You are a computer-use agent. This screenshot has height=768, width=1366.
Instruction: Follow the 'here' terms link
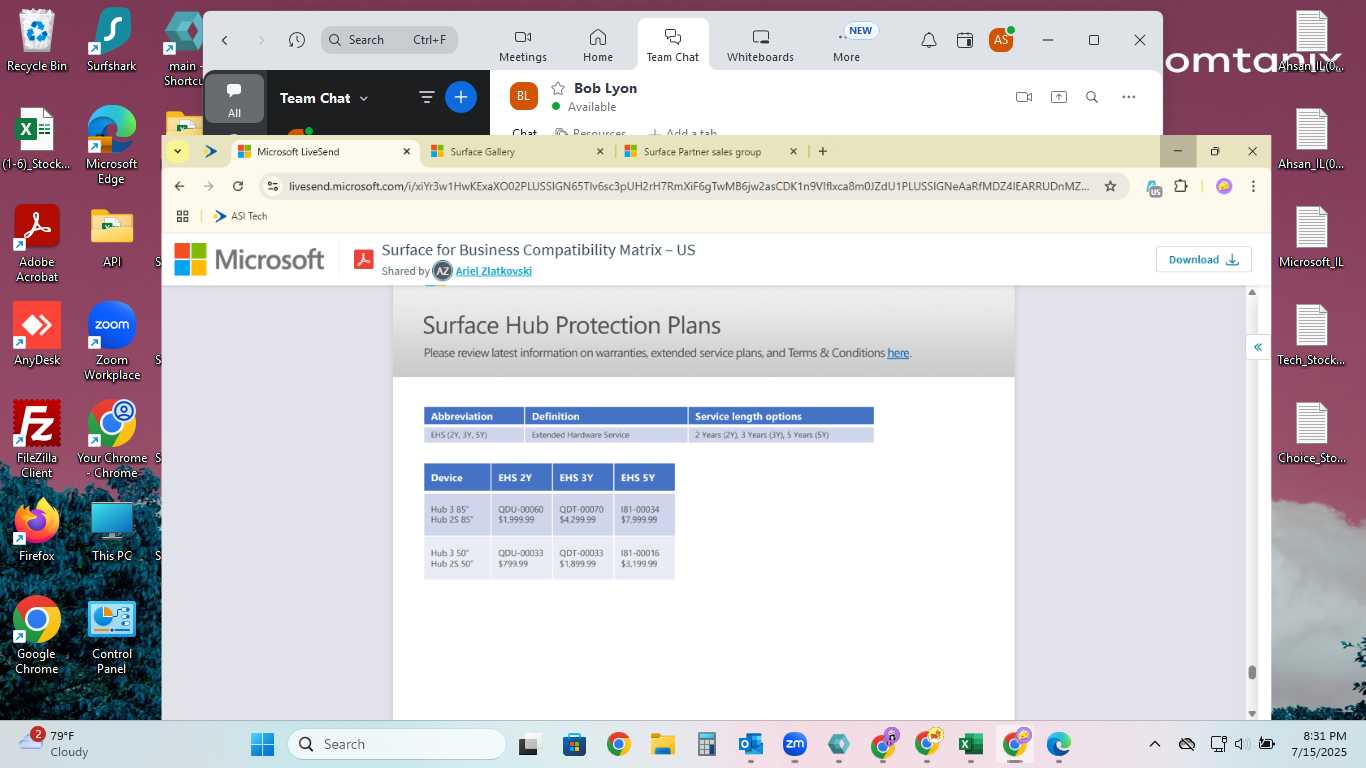point(898,353)
